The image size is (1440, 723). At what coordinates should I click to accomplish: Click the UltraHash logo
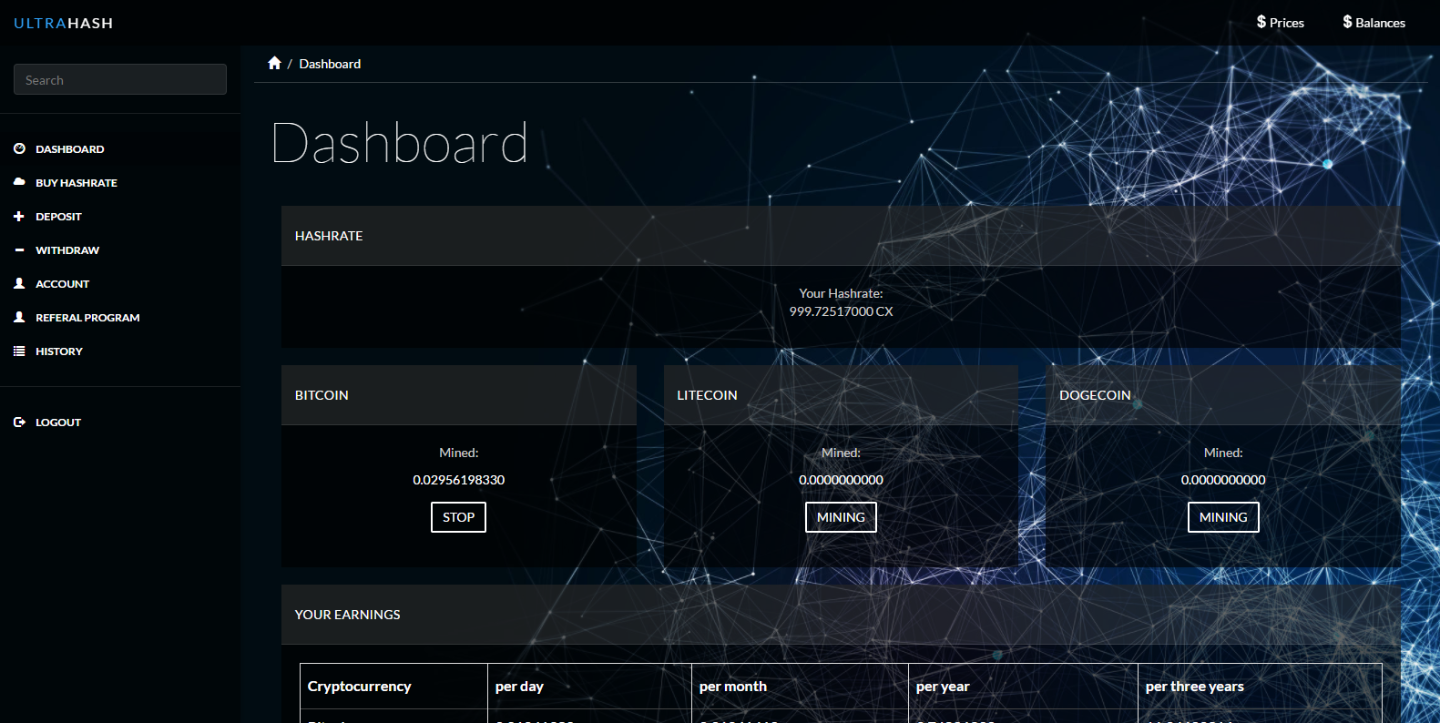63,22
